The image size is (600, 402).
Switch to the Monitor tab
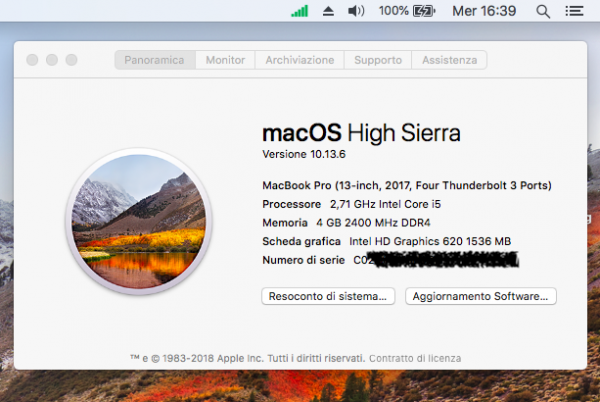pyautogui.click(x=225, y=60)
